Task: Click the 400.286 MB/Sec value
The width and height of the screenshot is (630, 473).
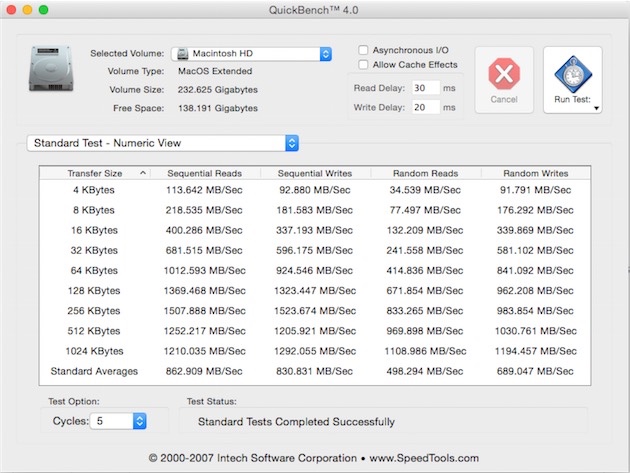Action: point(204,230)
